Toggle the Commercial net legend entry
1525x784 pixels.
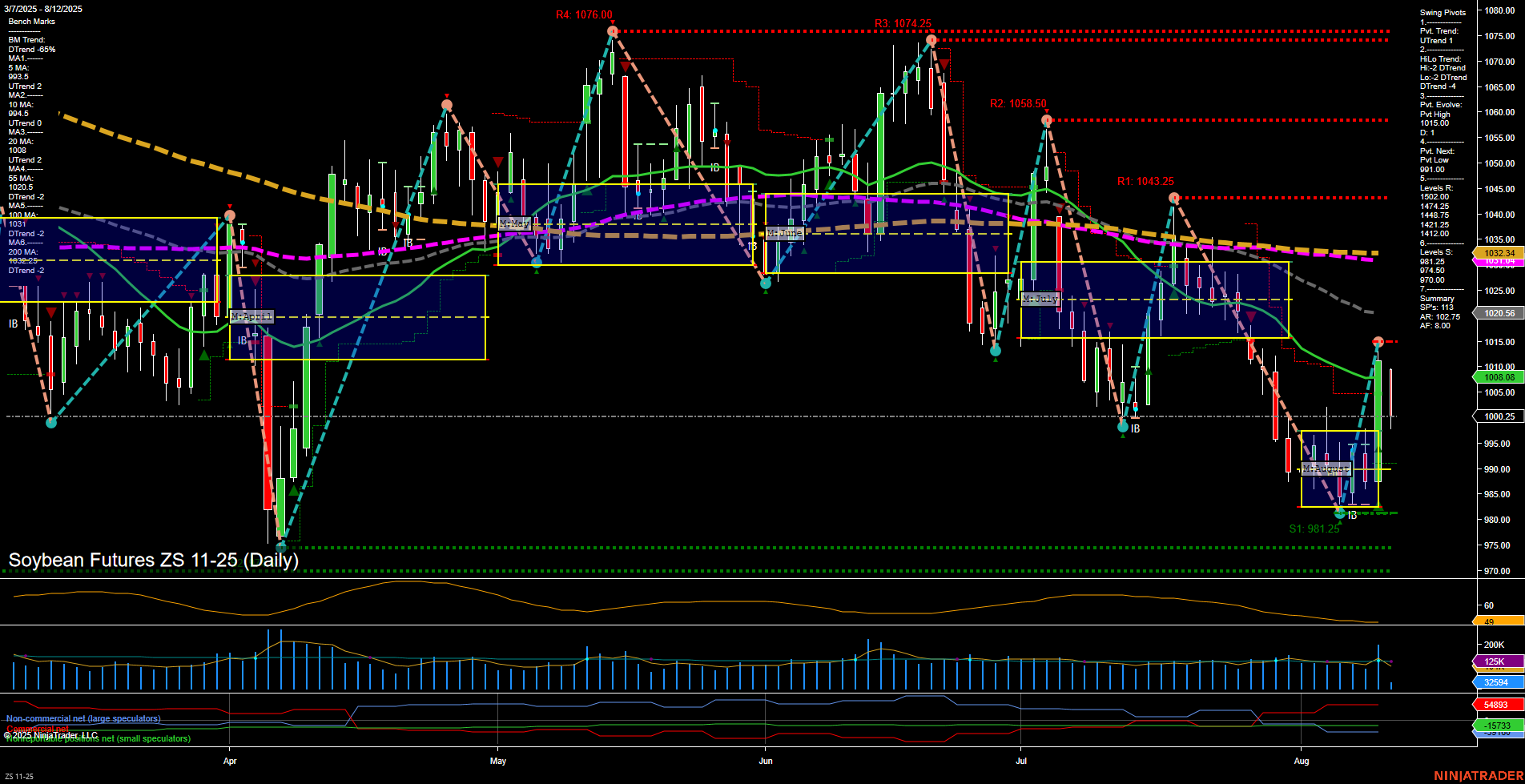tap(36, 729)
